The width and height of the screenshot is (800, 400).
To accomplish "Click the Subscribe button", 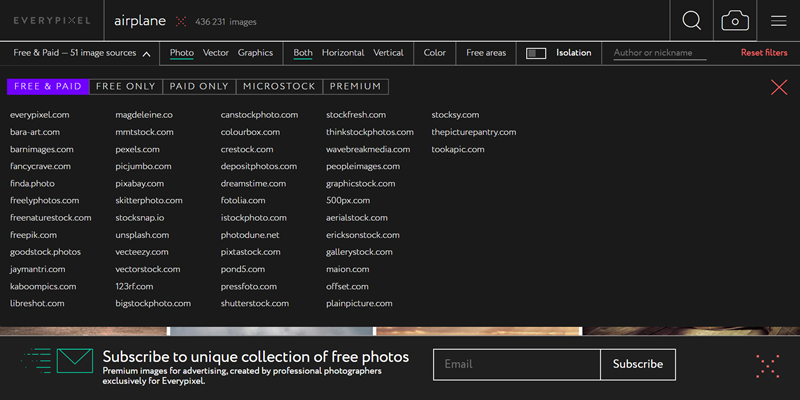I will tap(638, 364).
